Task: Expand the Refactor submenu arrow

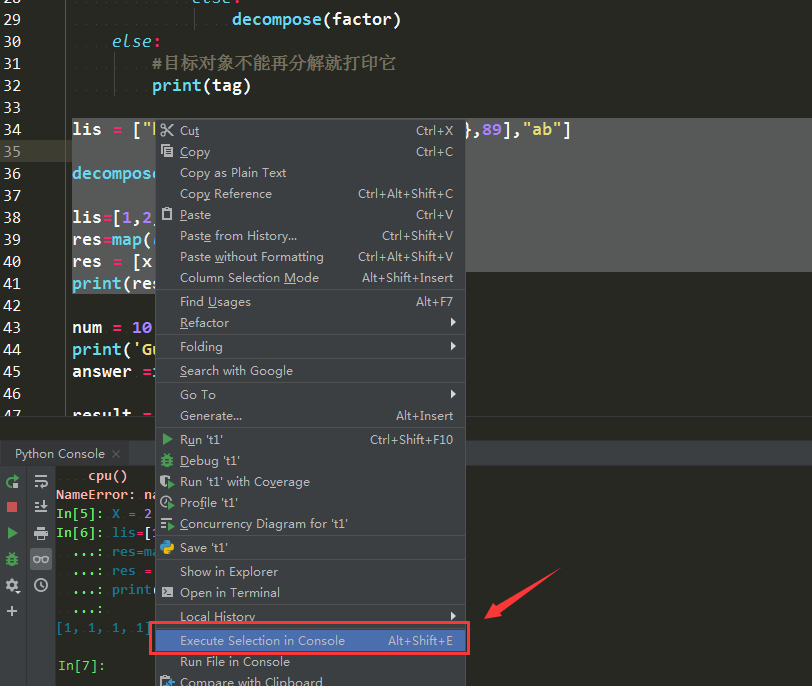Action: [x=453, y=322]
